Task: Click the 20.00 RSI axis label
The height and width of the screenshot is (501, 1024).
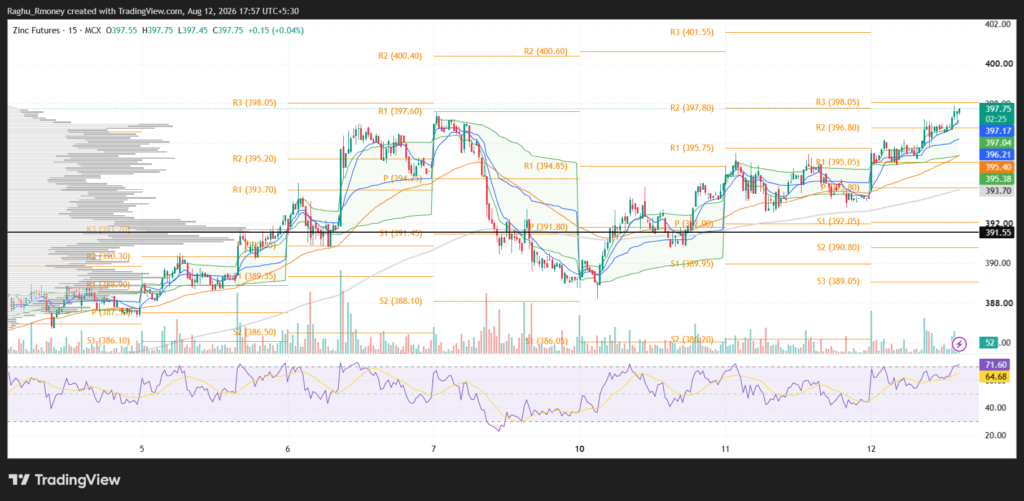Action: (x=997, y=435)
